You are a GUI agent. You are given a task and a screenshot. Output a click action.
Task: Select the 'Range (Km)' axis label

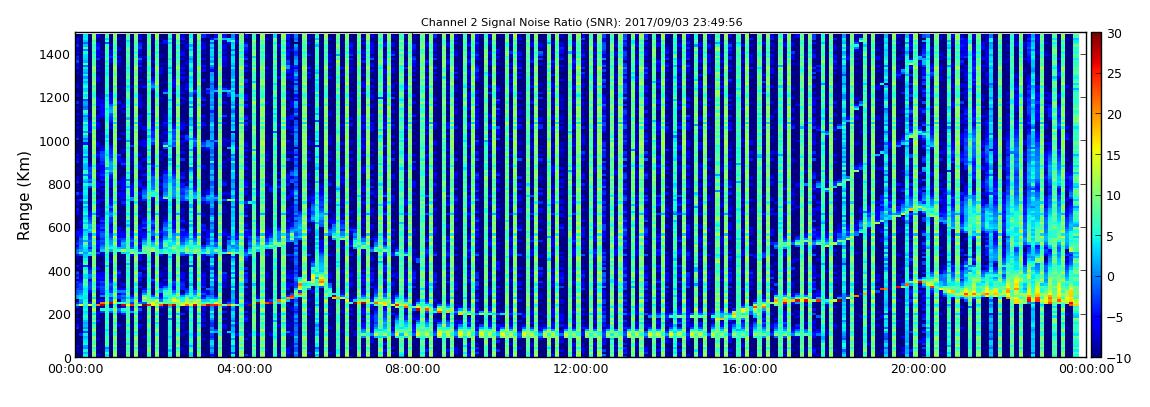click(24, 194)
